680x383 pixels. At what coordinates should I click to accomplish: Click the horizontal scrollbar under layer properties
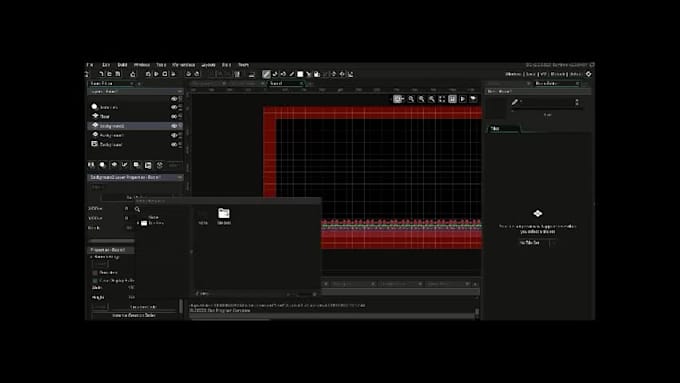112,241
